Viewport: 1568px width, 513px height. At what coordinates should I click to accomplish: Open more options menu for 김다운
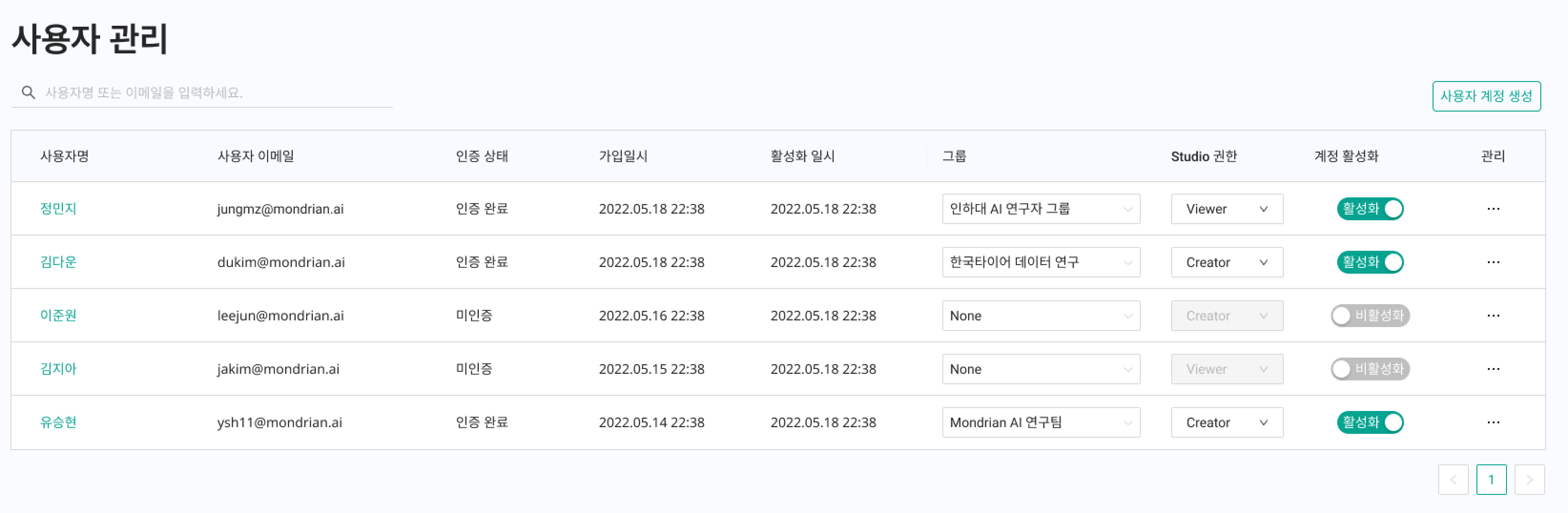(x=1493, y=262)
